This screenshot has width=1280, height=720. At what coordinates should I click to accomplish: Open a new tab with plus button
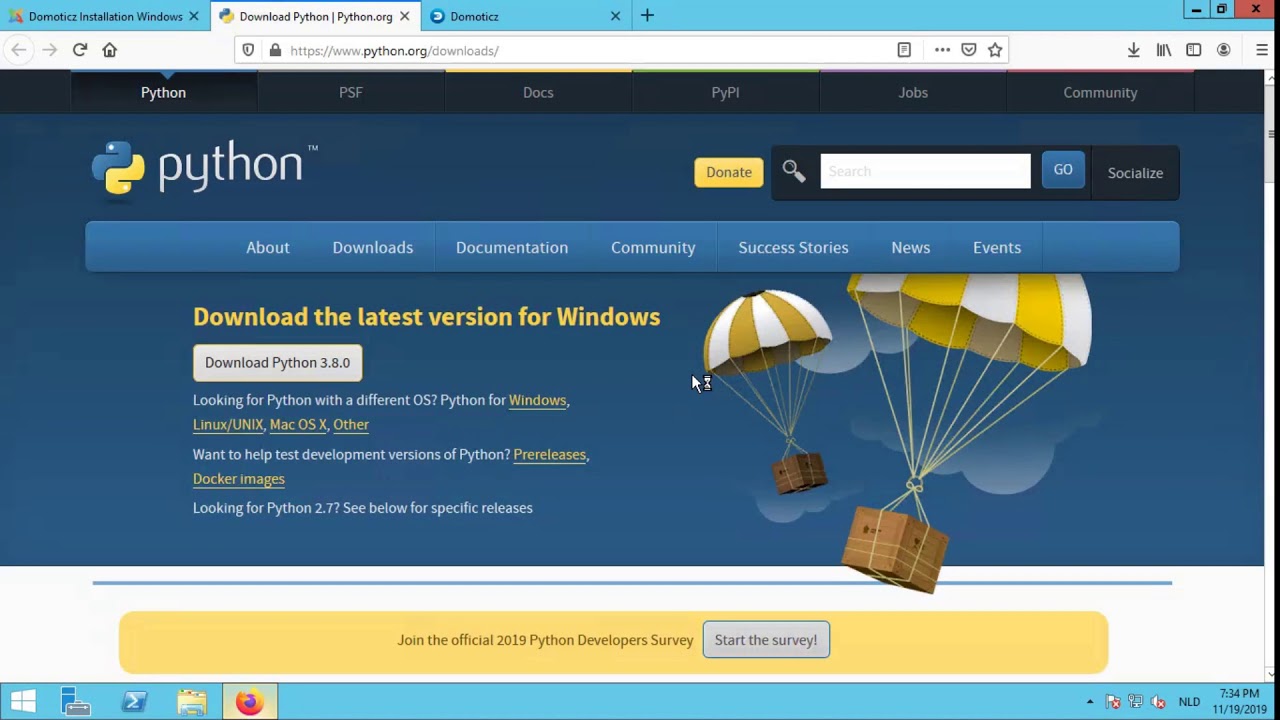[x=647, y=16]
